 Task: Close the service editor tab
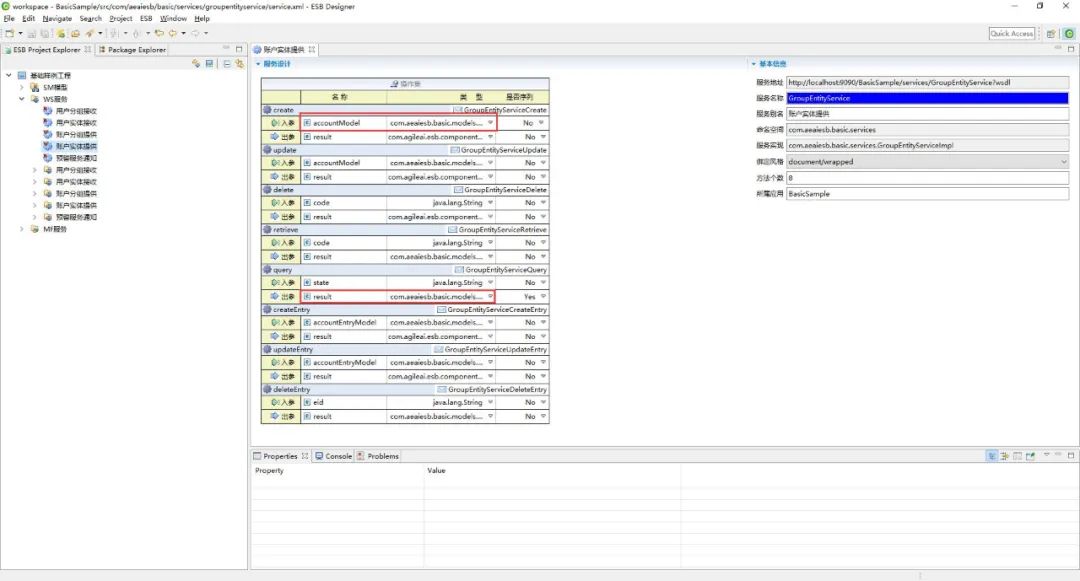pos(311,50)
